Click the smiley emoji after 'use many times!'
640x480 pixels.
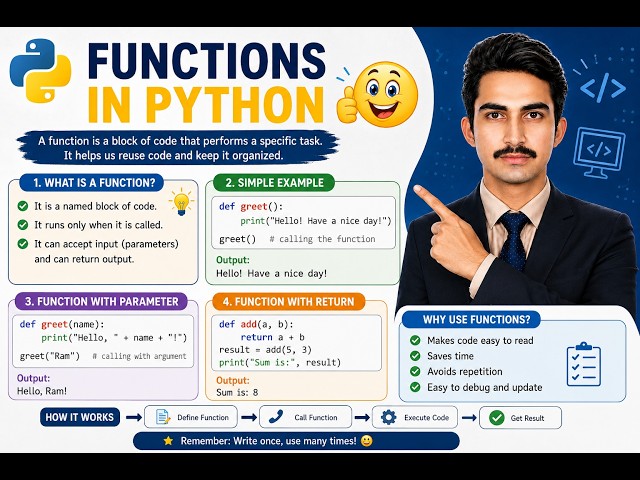(367, 441)
